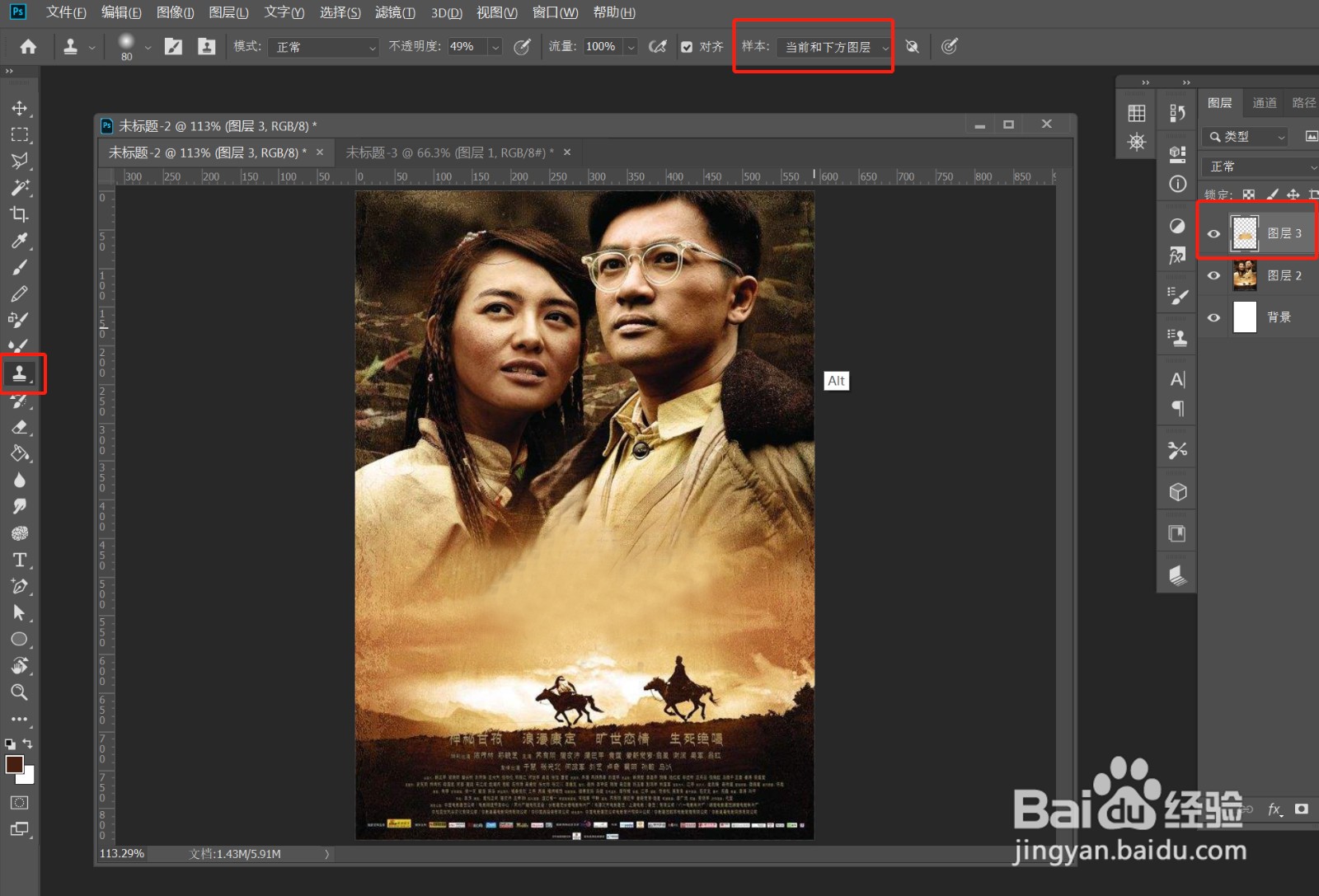Click the background color swatch

point(29,777)
